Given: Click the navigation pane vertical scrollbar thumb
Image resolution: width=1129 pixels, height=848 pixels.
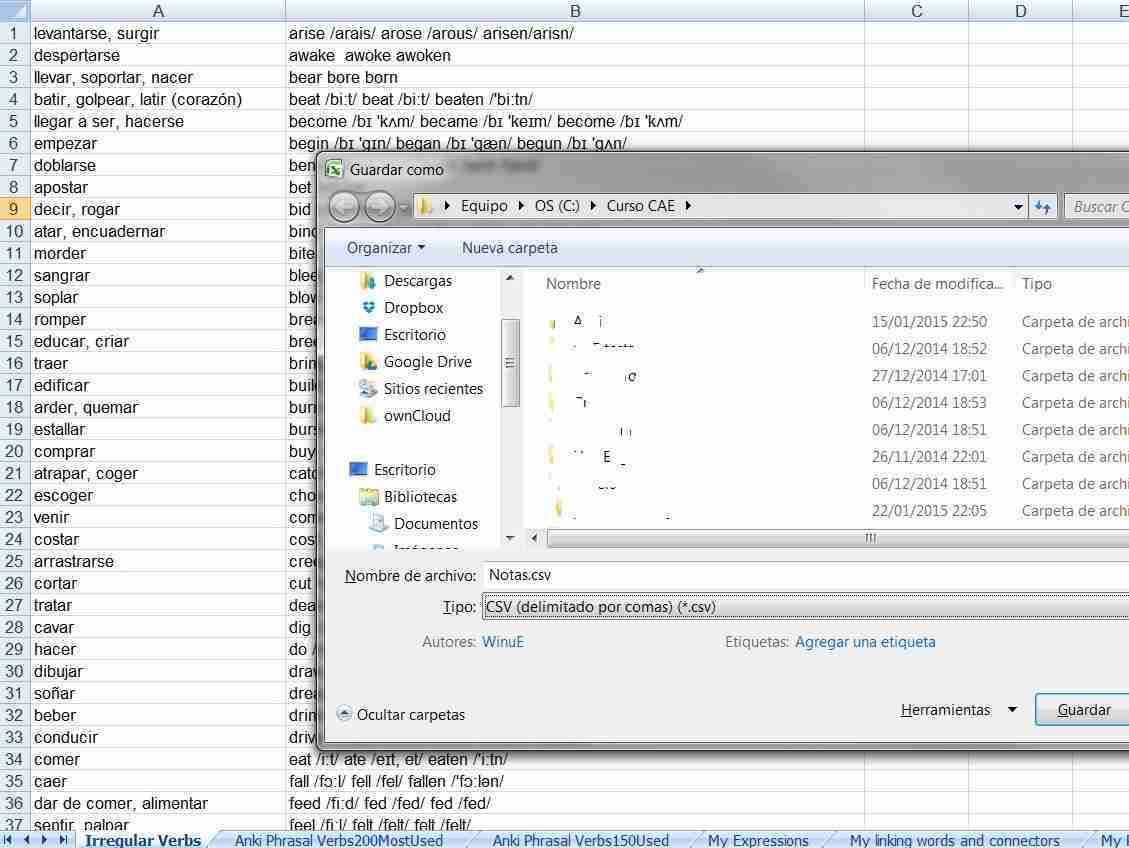Looking at the screenshot, I should click(510, 363).
